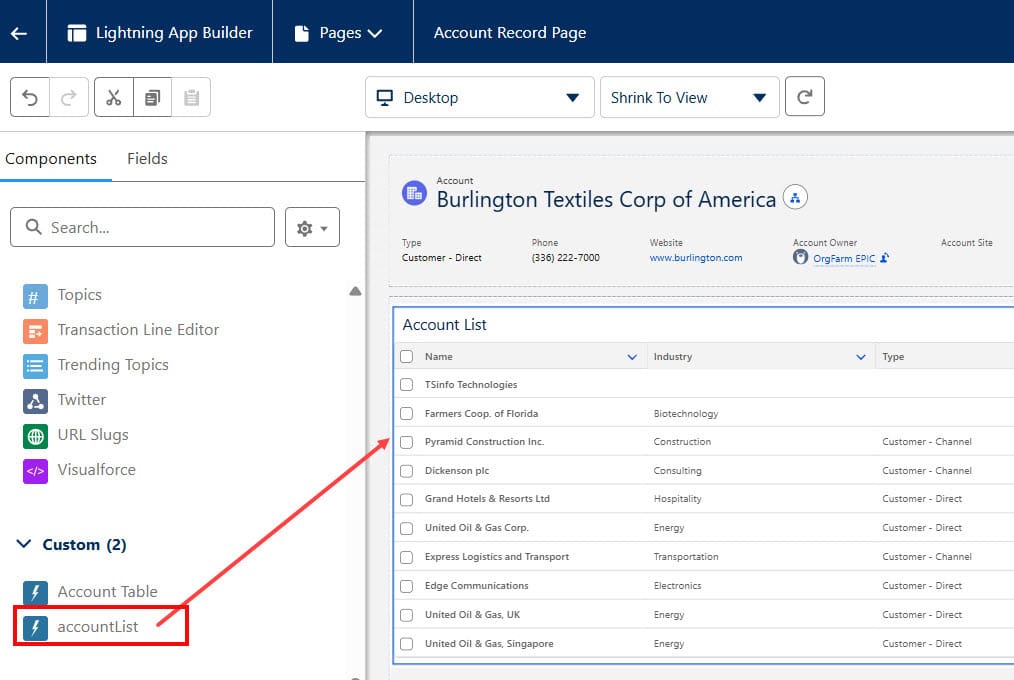Image resolution: width=1014 pixels, height=680 pixels.
Task: Select the Undo icon
Action: coord(30,97)
